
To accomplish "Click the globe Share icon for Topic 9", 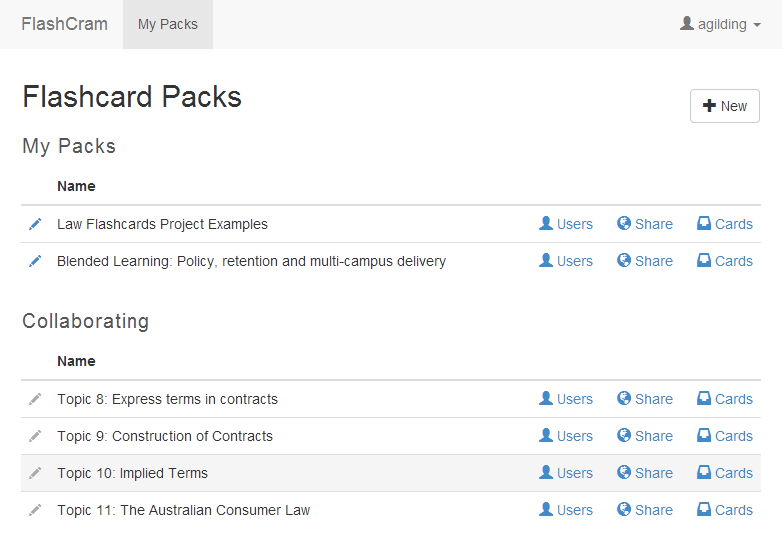I will coord(624,436).
